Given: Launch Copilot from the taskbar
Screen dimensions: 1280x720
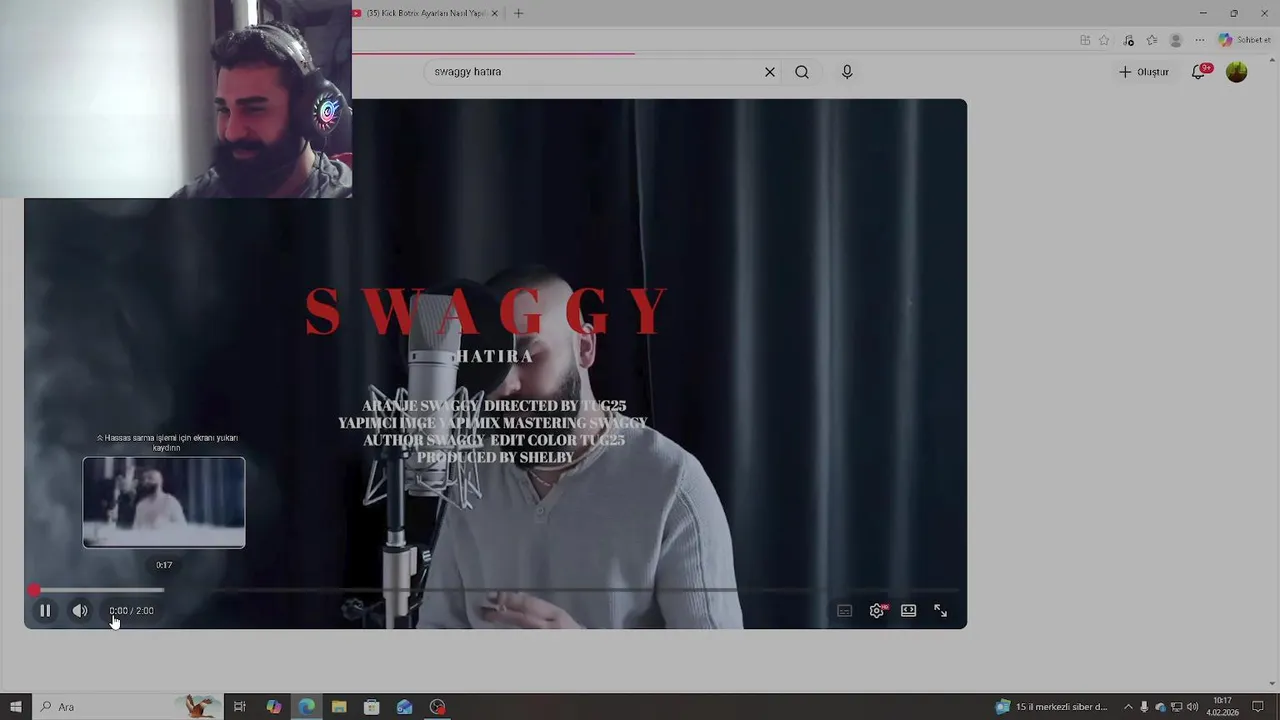Looking at the screenshot, I should [x=273, y=707].
